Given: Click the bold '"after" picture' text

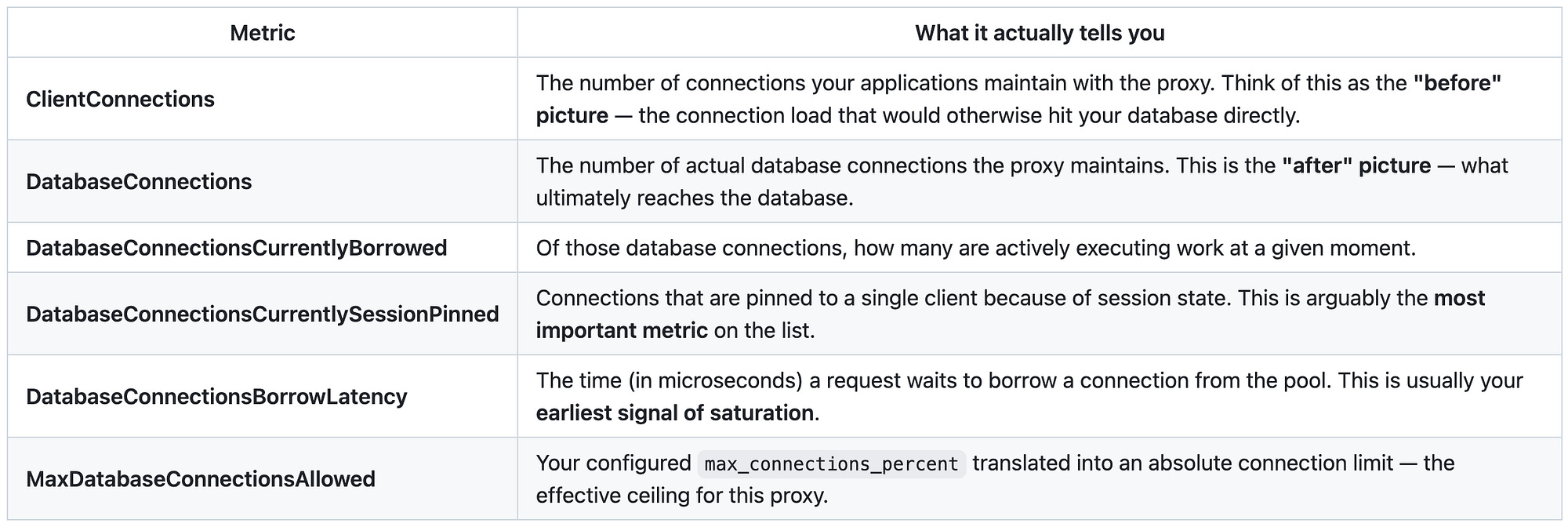Looking at the screenshot, I should coord(1356,165).
